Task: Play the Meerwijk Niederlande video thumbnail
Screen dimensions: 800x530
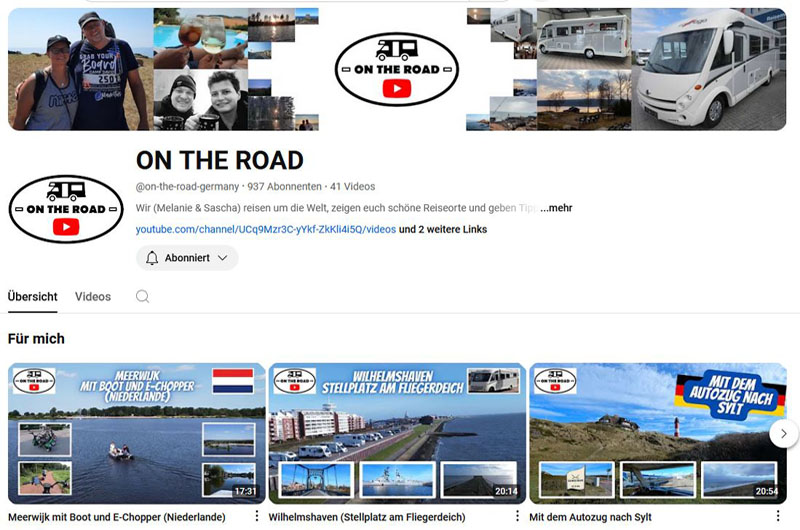Action: (137, 434)
